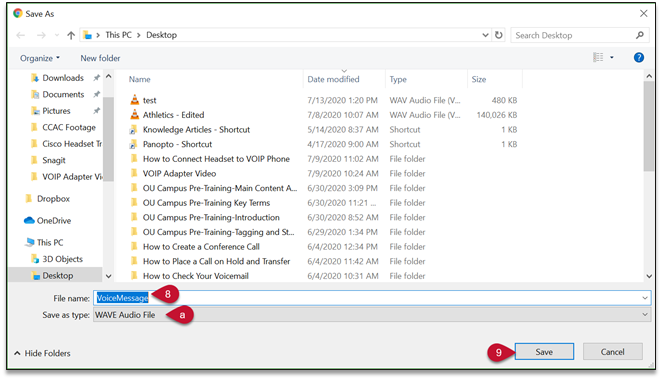
Task: Click the Cancel button
Action: pos(613,352)
